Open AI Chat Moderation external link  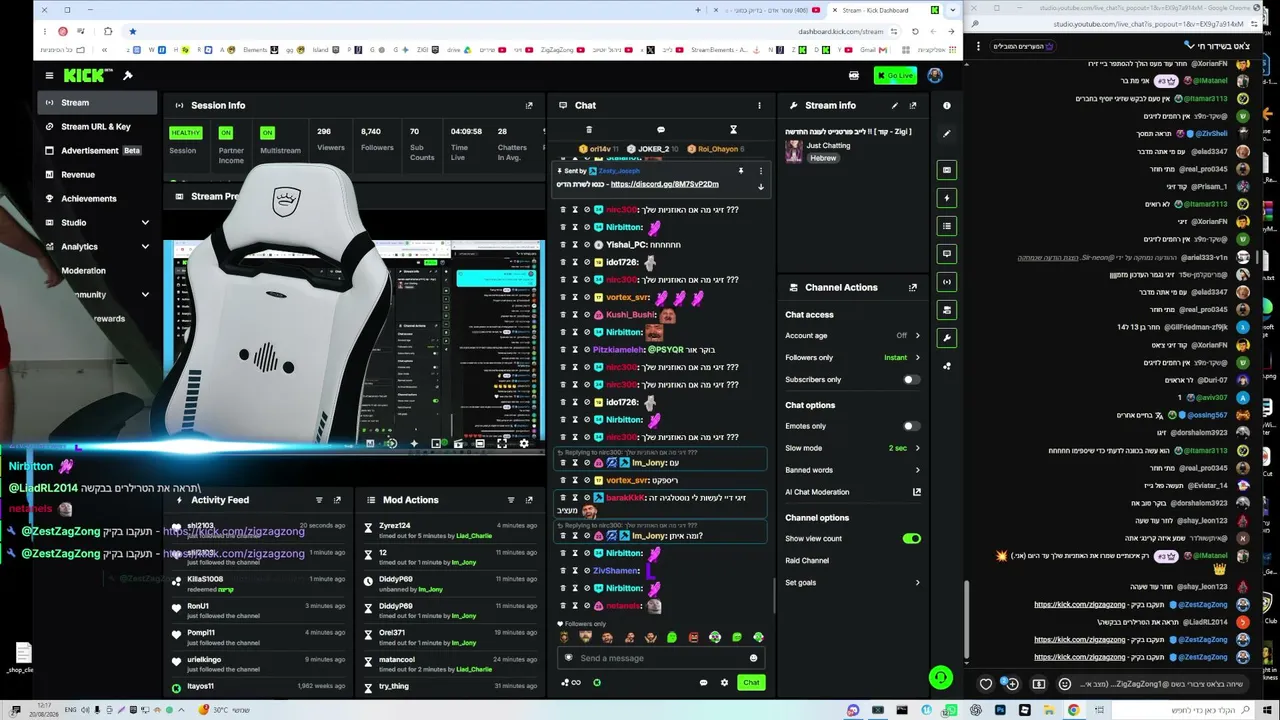916,492
